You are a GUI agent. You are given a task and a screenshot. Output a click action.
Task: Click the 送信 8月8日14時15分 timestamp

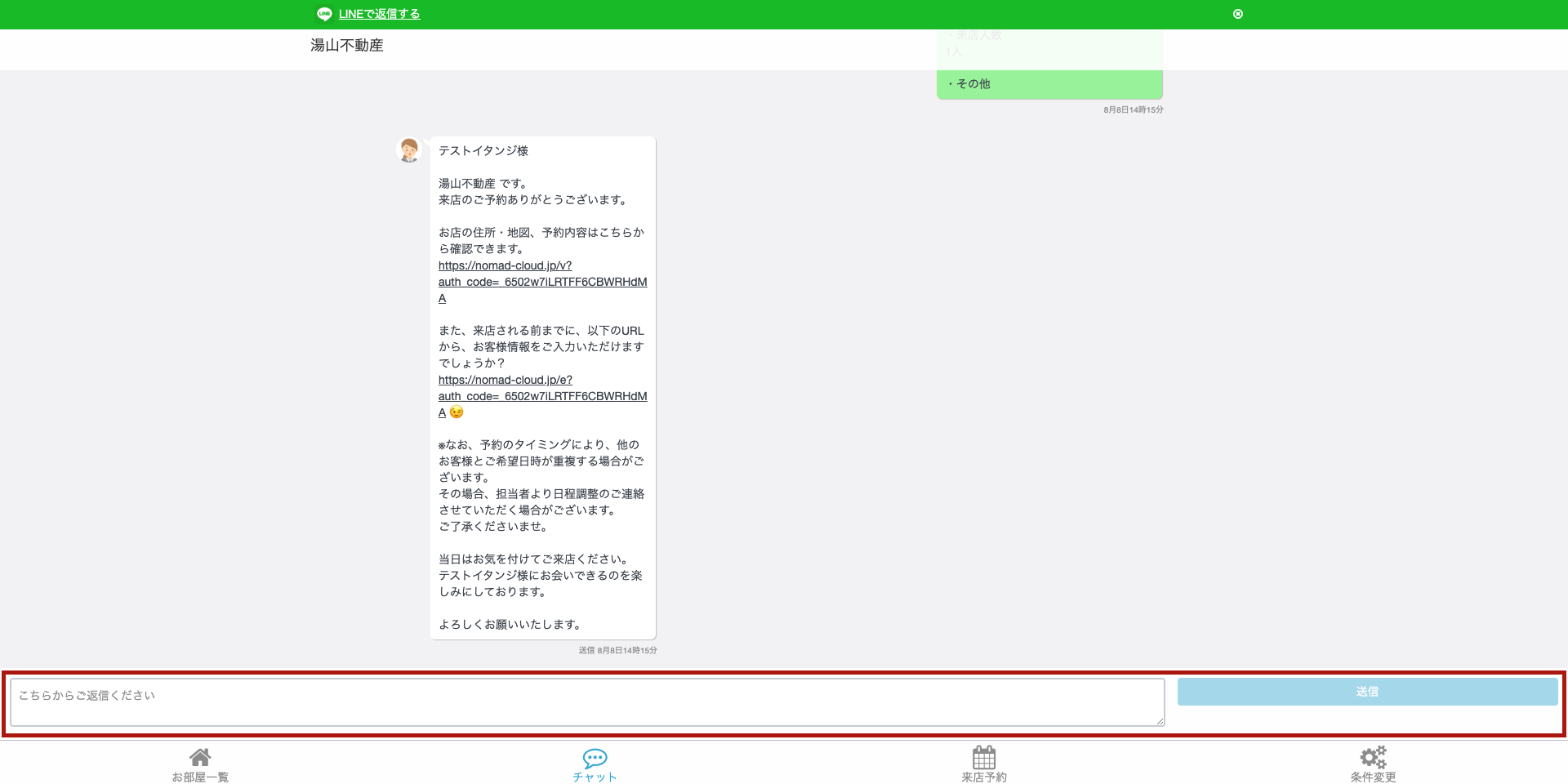tap(618, 651)
